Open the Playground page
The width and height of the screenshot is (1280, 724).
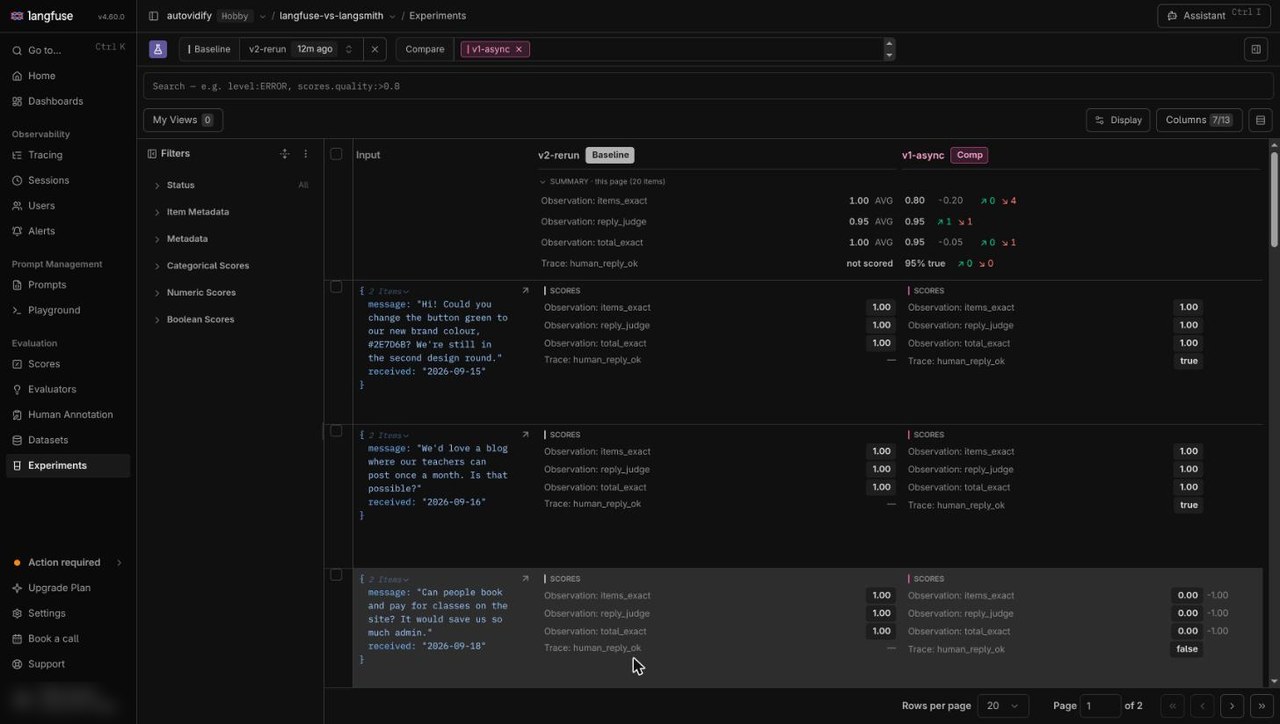pyautogui.click(x=68, y=310)
